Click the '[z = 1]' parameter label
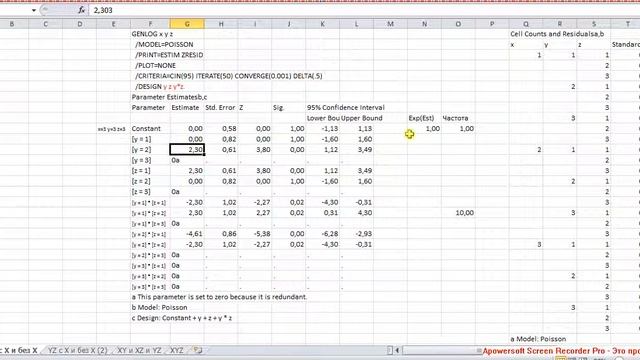 [141, 171]
